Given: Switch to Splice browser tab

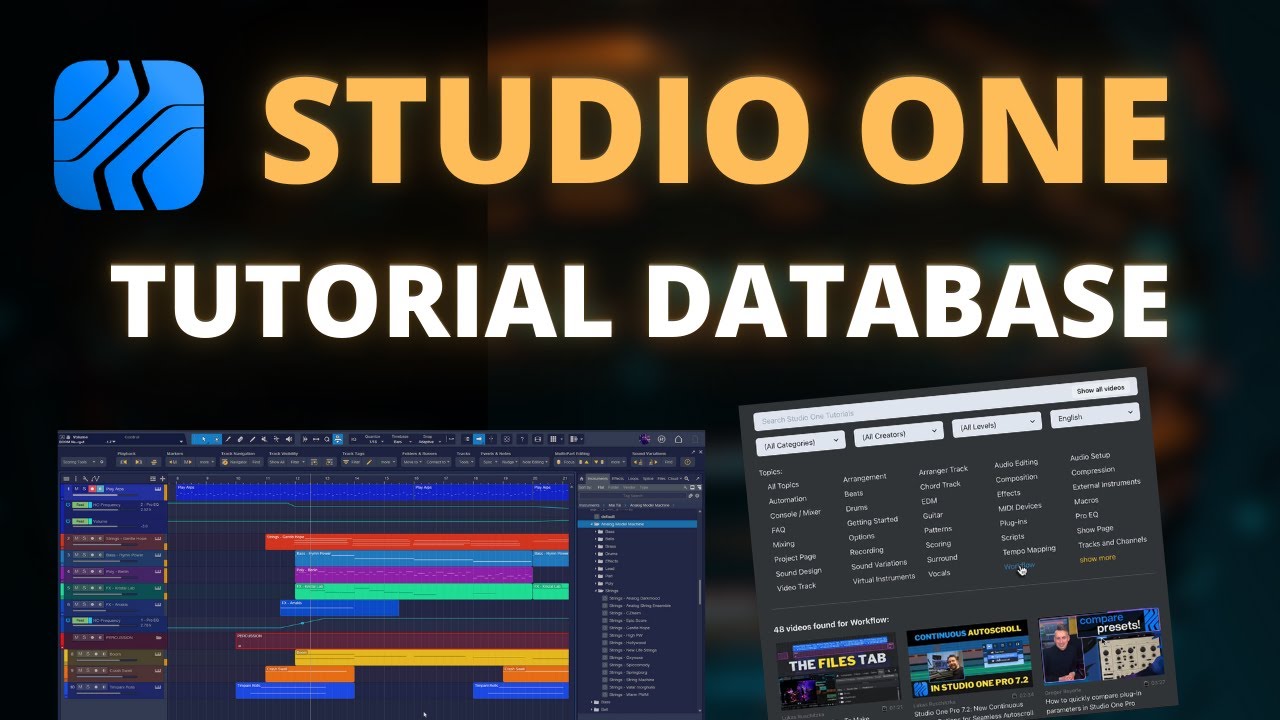Looking at the screenshot, I should coord(648,478).
